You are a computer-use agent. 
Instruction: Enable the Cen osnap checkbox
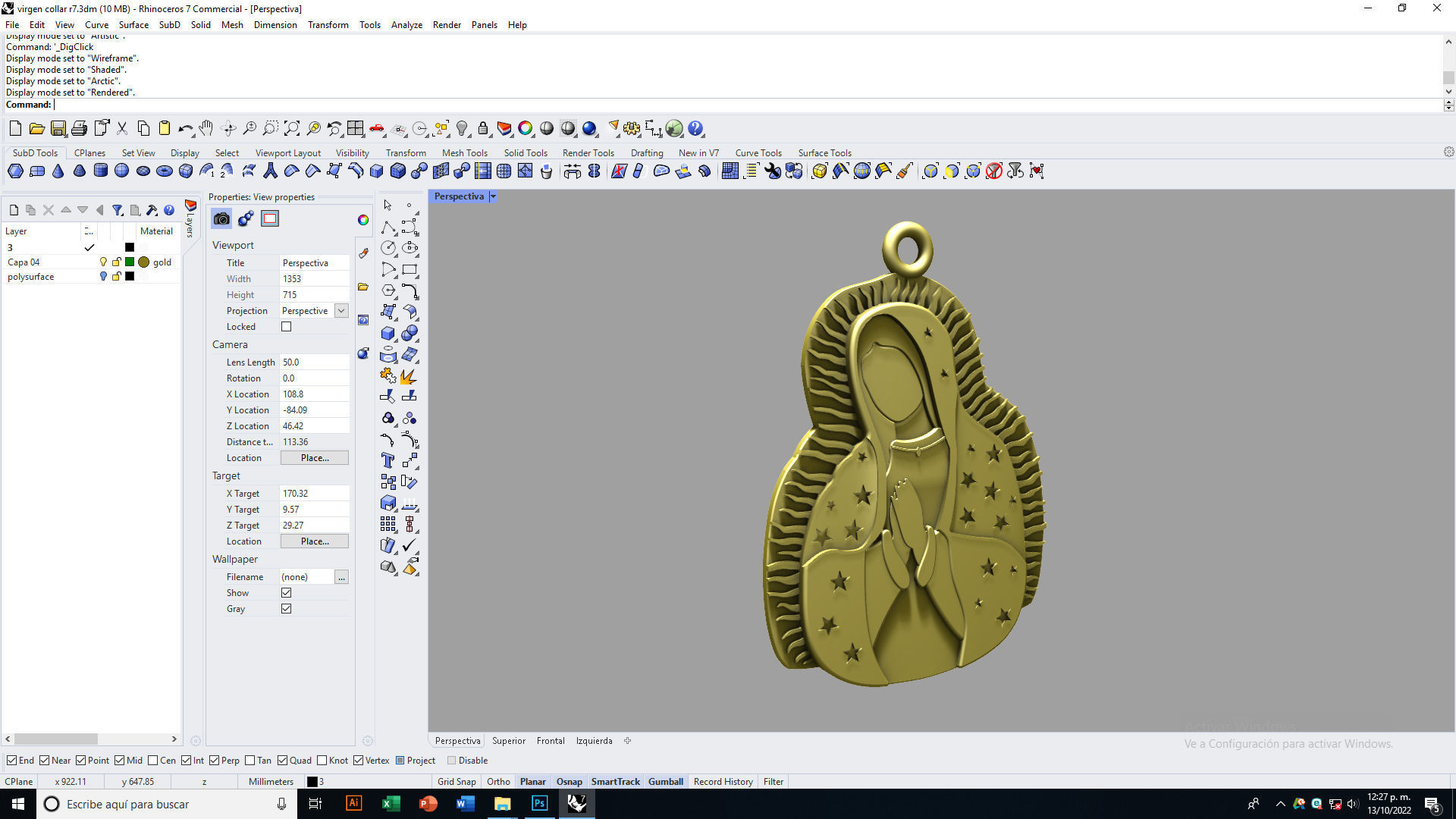click(153, 761)
